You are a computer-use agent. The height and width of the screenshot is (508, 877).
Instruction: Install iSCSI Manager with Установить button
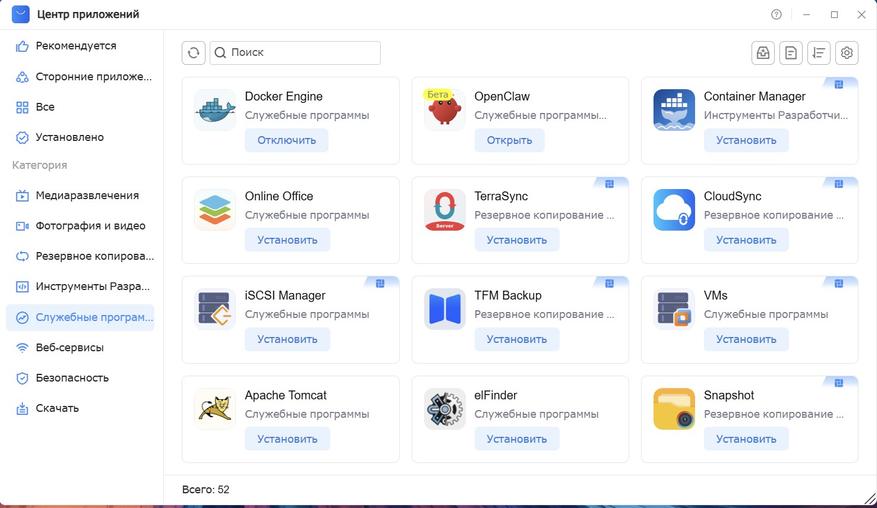click(287, 340)
